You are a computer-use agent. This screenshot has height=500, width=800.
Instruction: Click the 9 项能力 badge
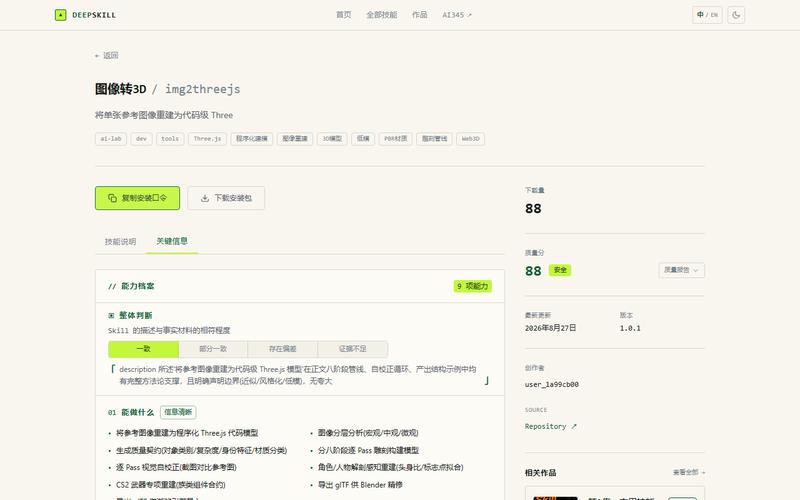[x=472, y=286]
